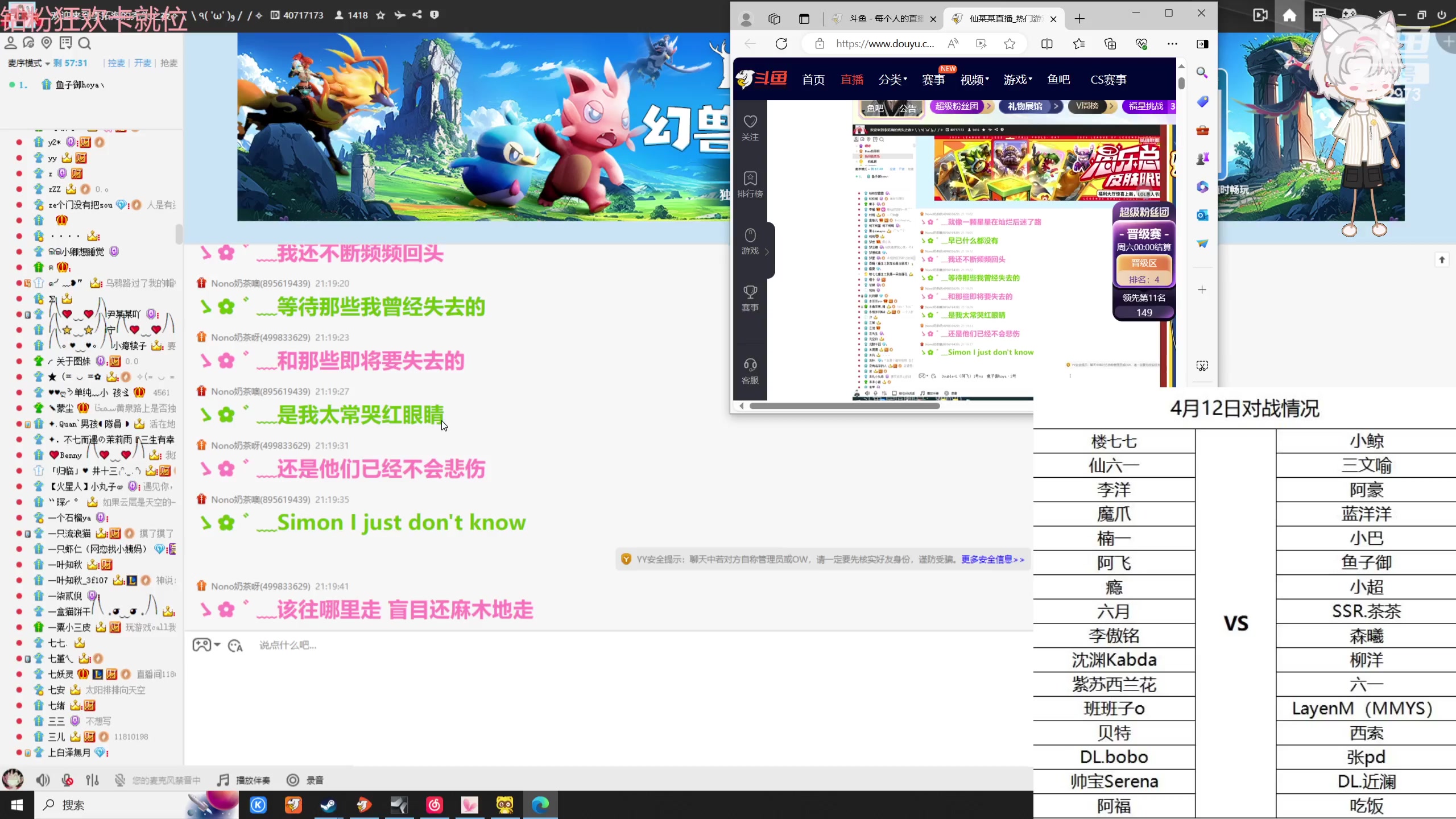Expand V周榜 banner chevron

pyautogui.click(x=1111, y=106)
